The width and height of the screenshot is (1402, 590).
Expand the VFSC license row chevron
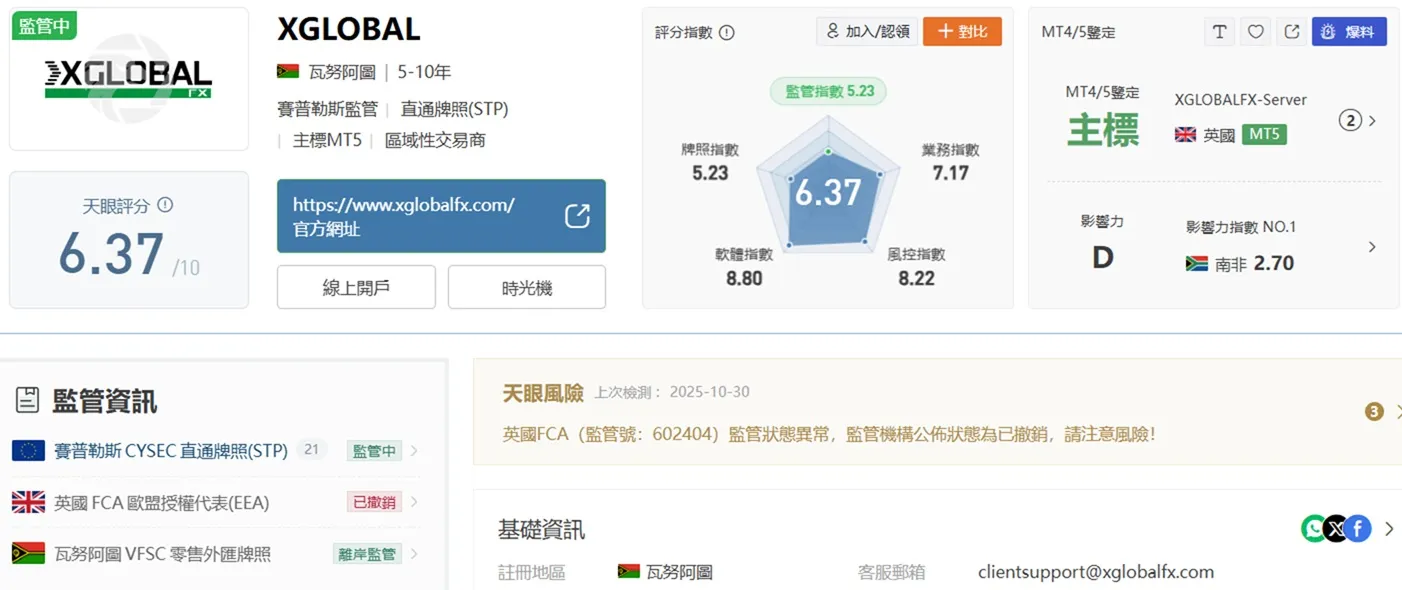414,553
